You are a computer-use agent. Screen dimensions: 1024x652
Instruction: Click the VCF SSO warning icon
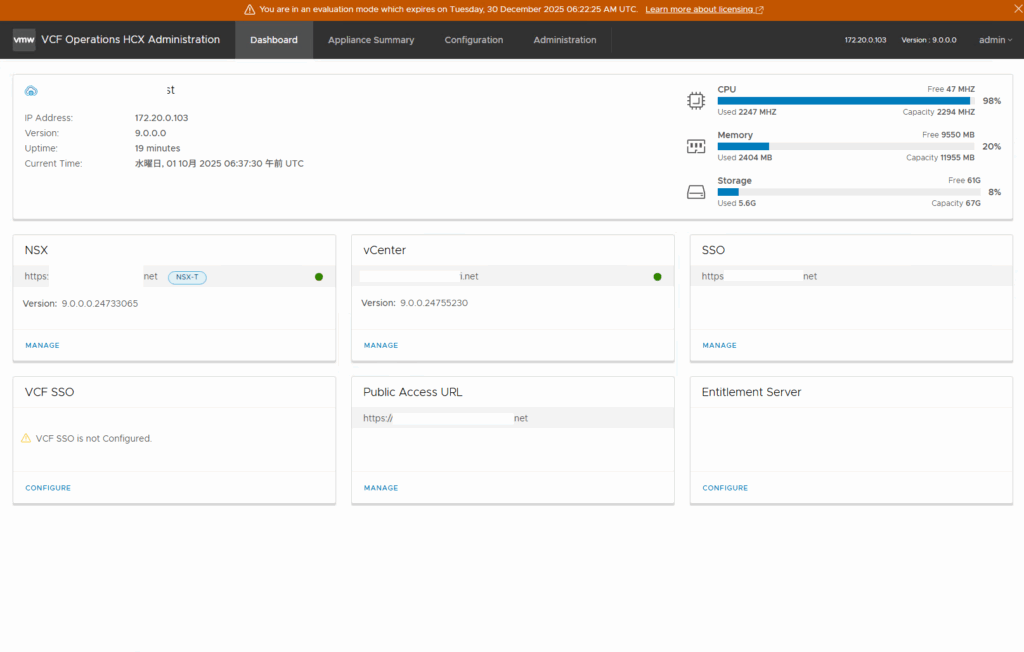27,439
